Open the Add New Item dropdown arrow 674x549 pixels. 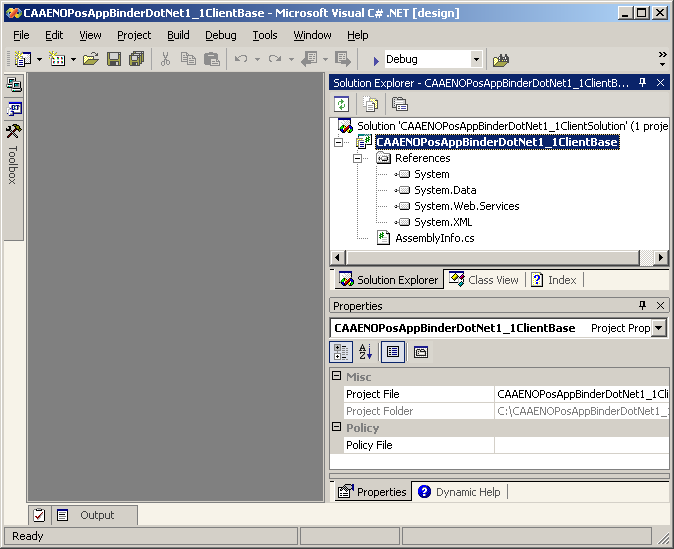pos(74,59)
